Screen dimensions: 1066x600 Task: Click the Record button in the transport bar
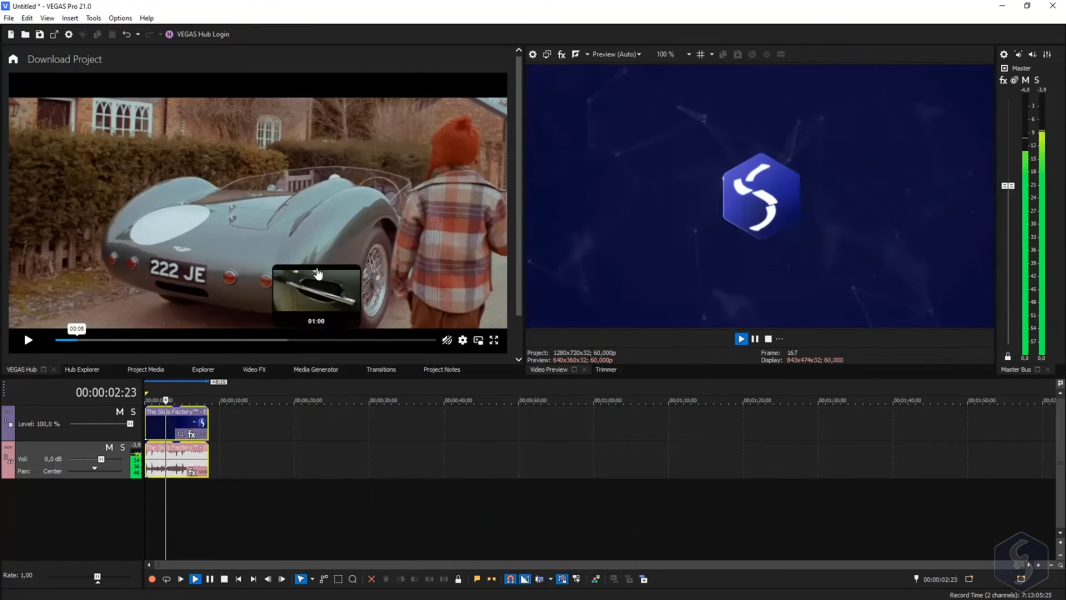(152, 580)
